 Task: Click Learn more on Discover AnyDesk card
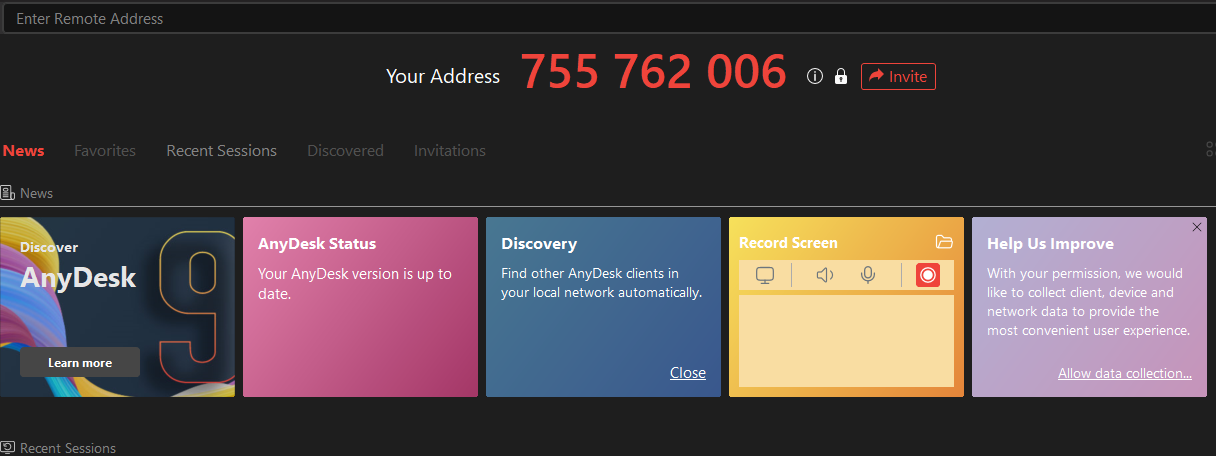coord(80,362)
